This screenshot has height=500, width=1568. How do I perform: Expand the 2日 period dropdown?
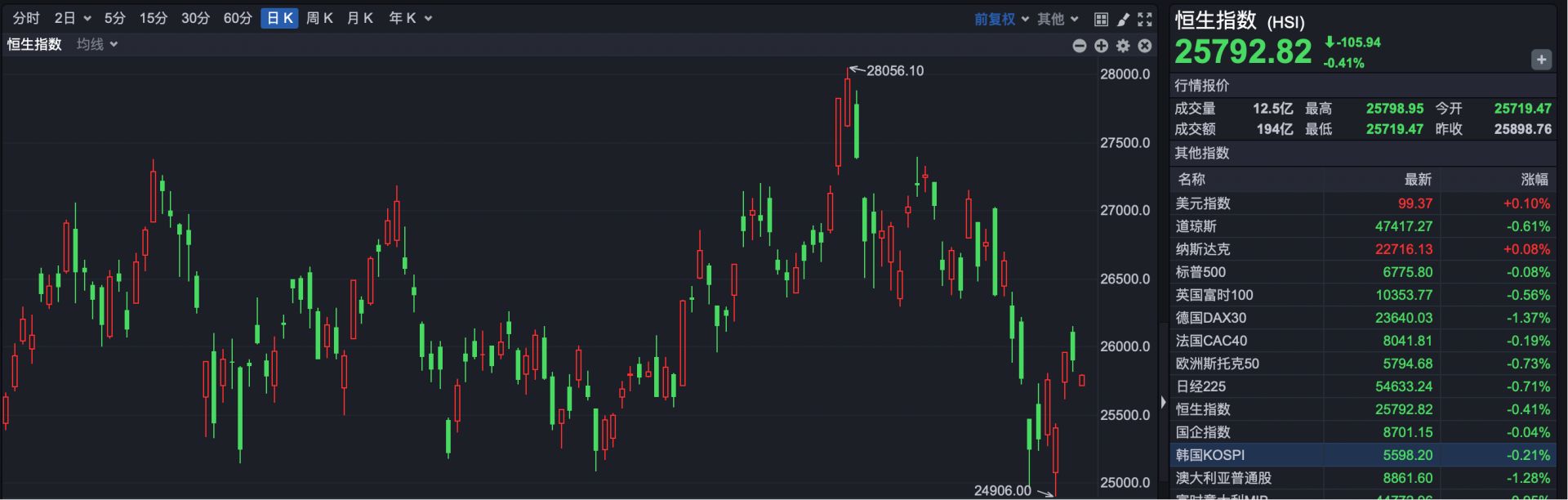pos(72,18)
